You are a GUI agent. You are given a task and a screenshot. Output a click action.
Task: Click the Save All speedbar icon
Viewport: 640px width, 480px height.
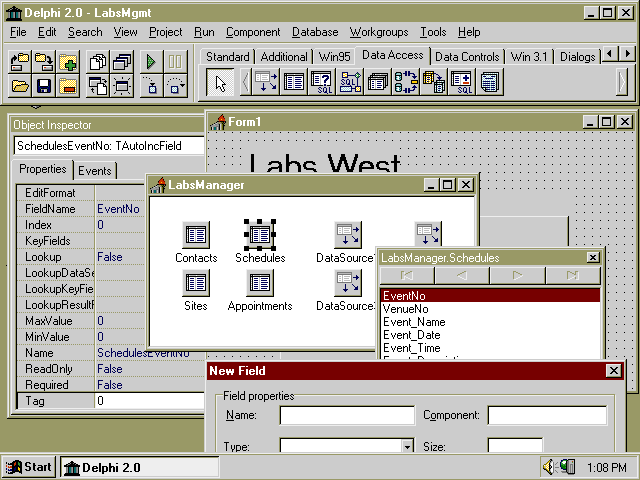pos(44,62)
